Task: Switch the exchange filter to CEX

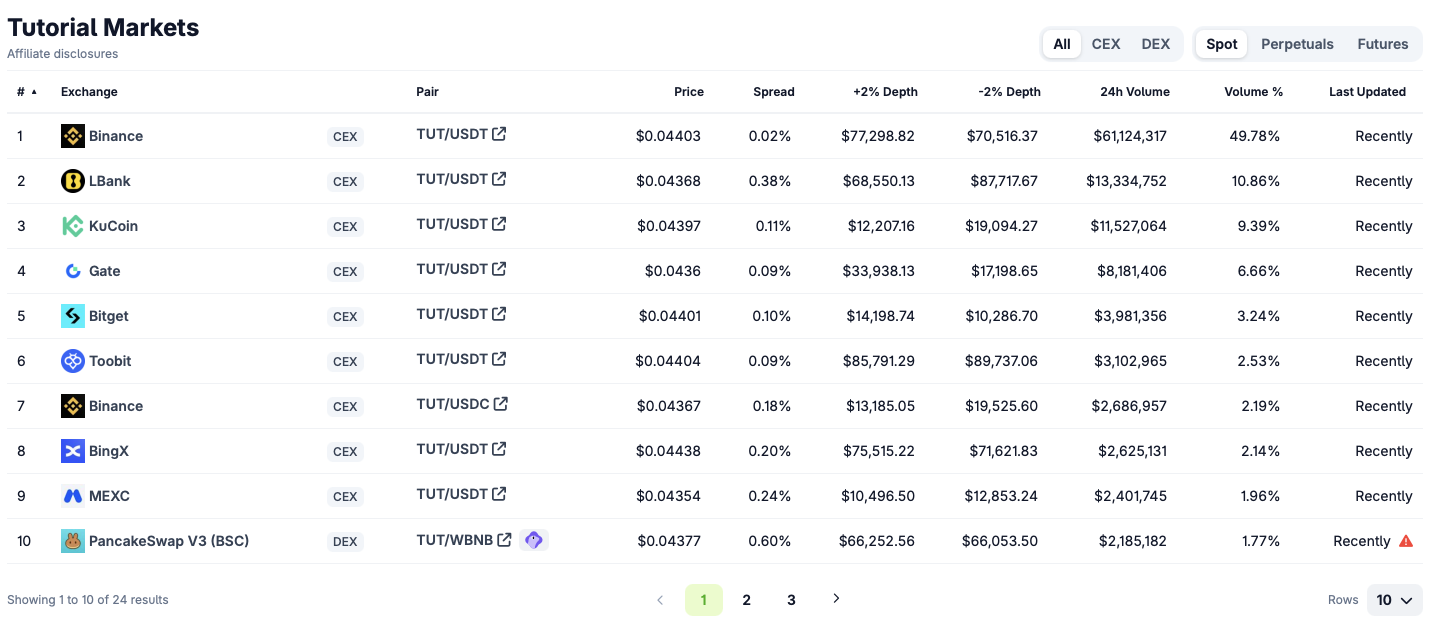Action: (1106, 44)
